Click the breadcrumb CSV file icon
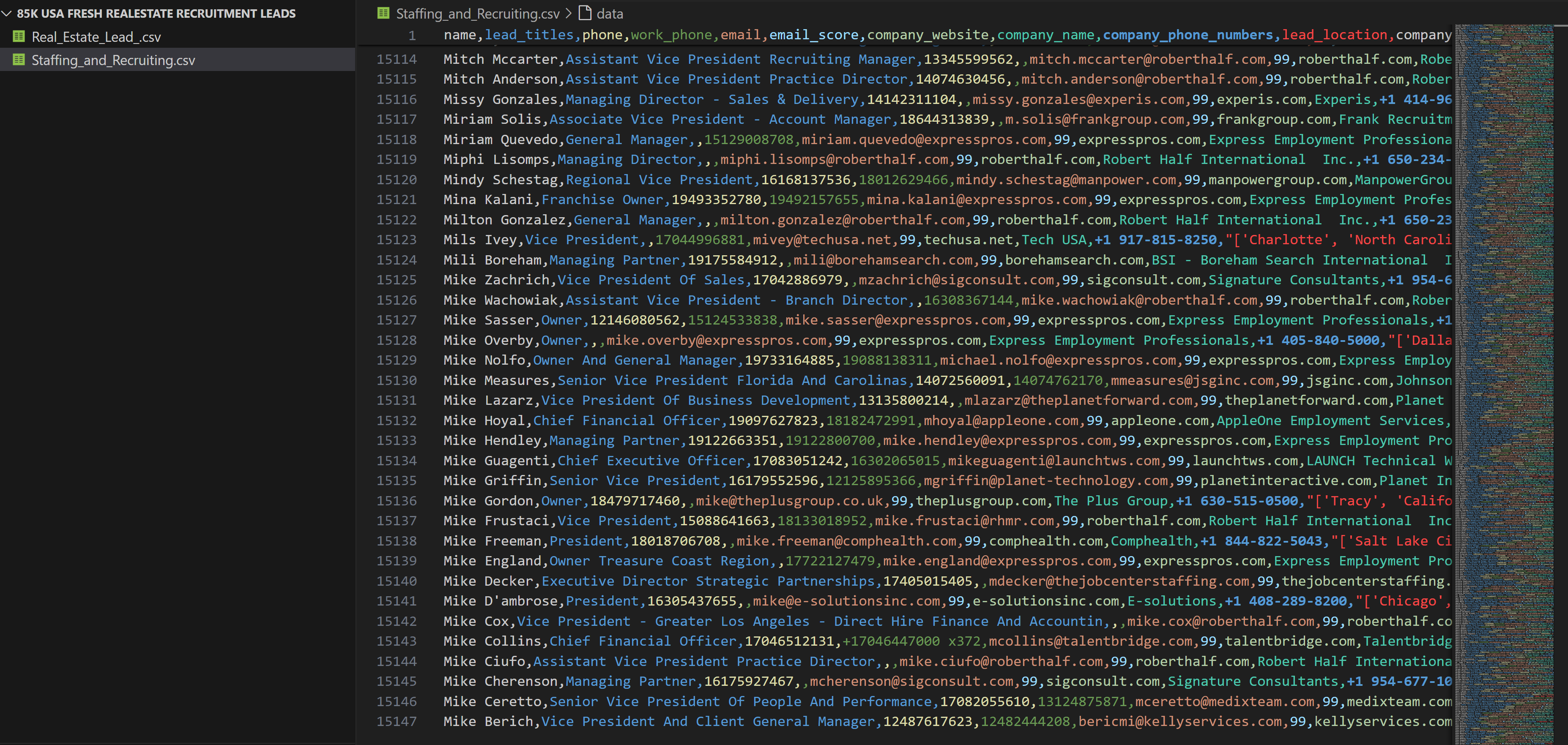1568x745 pixels. pos(383,14)
